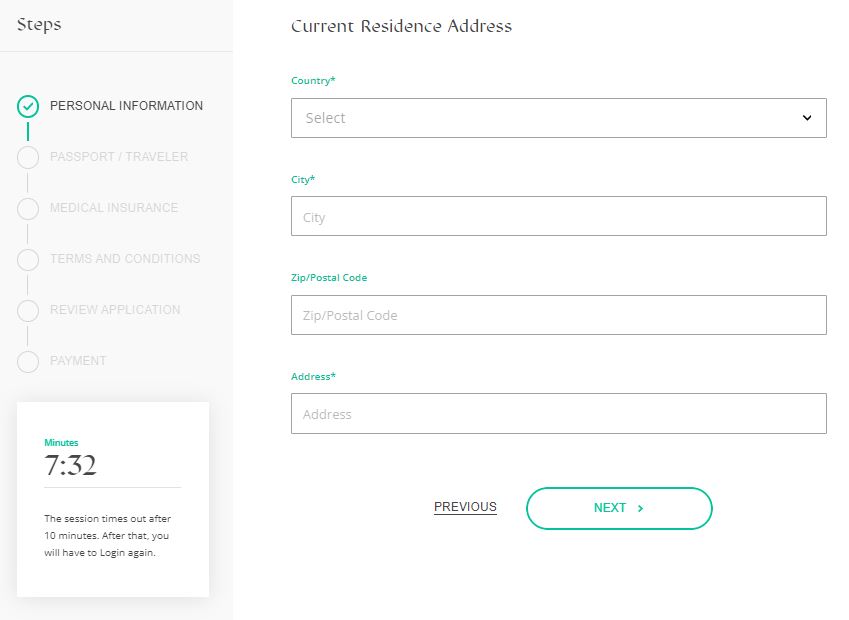
Task: Click the 7:32 session timer
Action: [70, 466]
